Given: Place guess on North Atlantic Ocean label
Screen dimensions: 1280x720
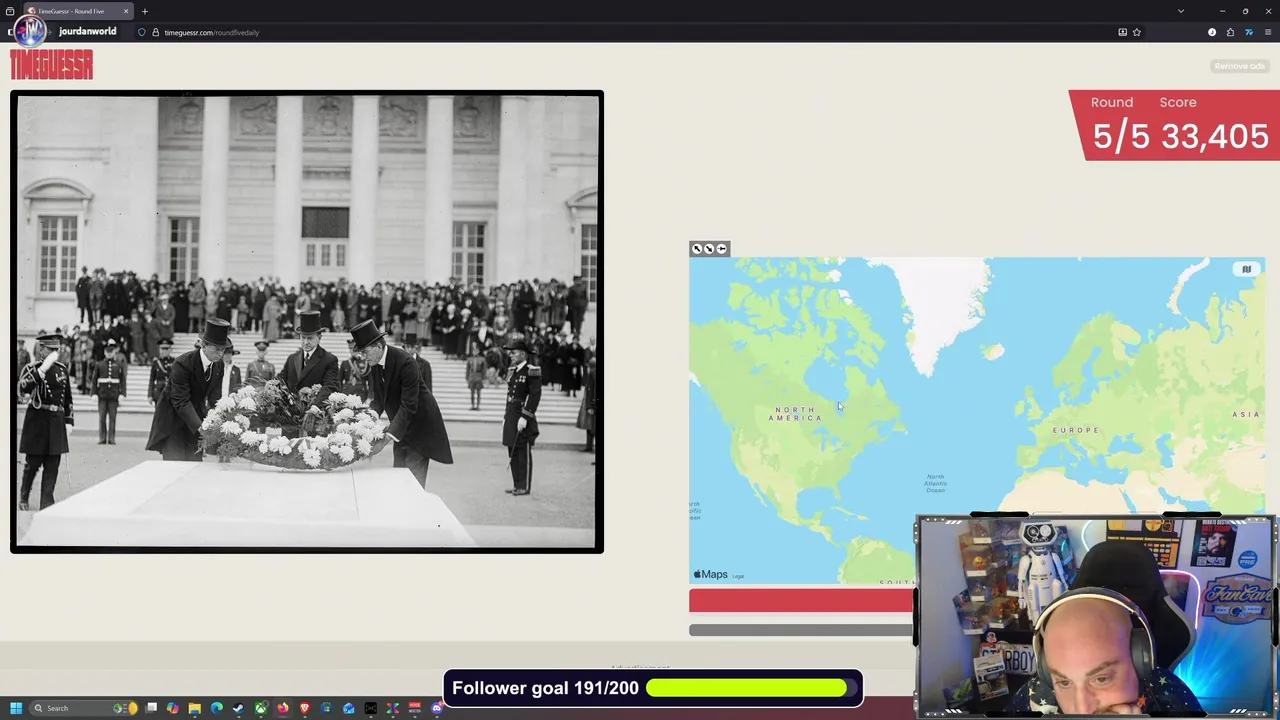Looking at the screenshot, I should [x=935, y=483].
